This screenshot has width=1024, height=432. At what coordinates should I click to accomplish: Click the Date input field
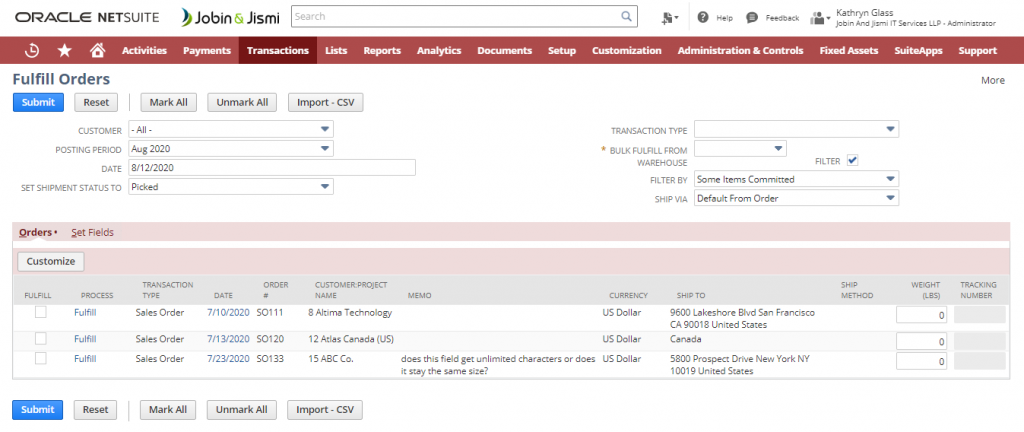tap(270, 168)
